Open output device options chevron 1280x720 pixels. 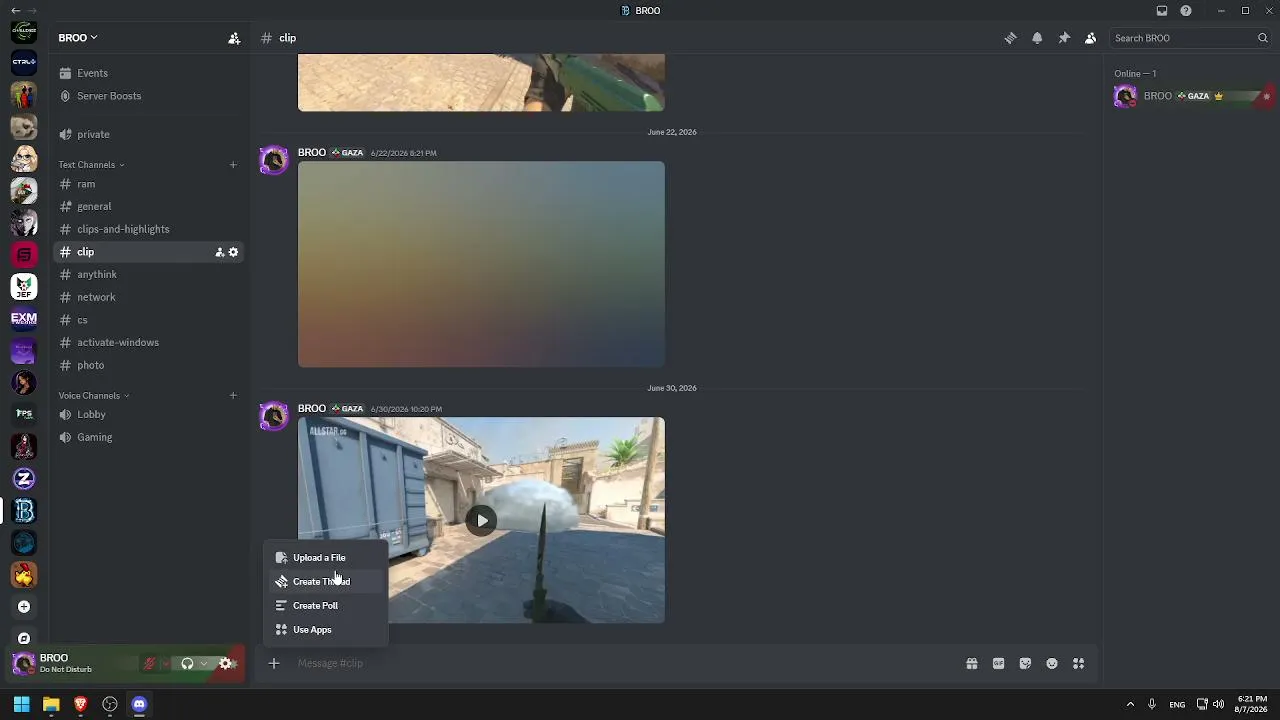(204, 663)
